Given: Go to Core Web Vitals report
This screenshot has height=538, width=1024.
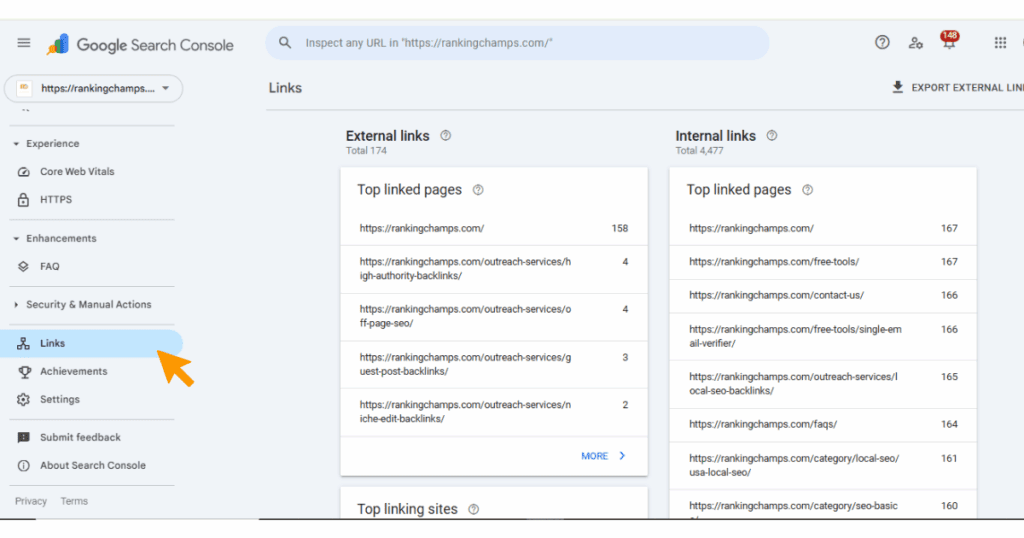Looking at the screenshot, I should [x=77, y=172].
